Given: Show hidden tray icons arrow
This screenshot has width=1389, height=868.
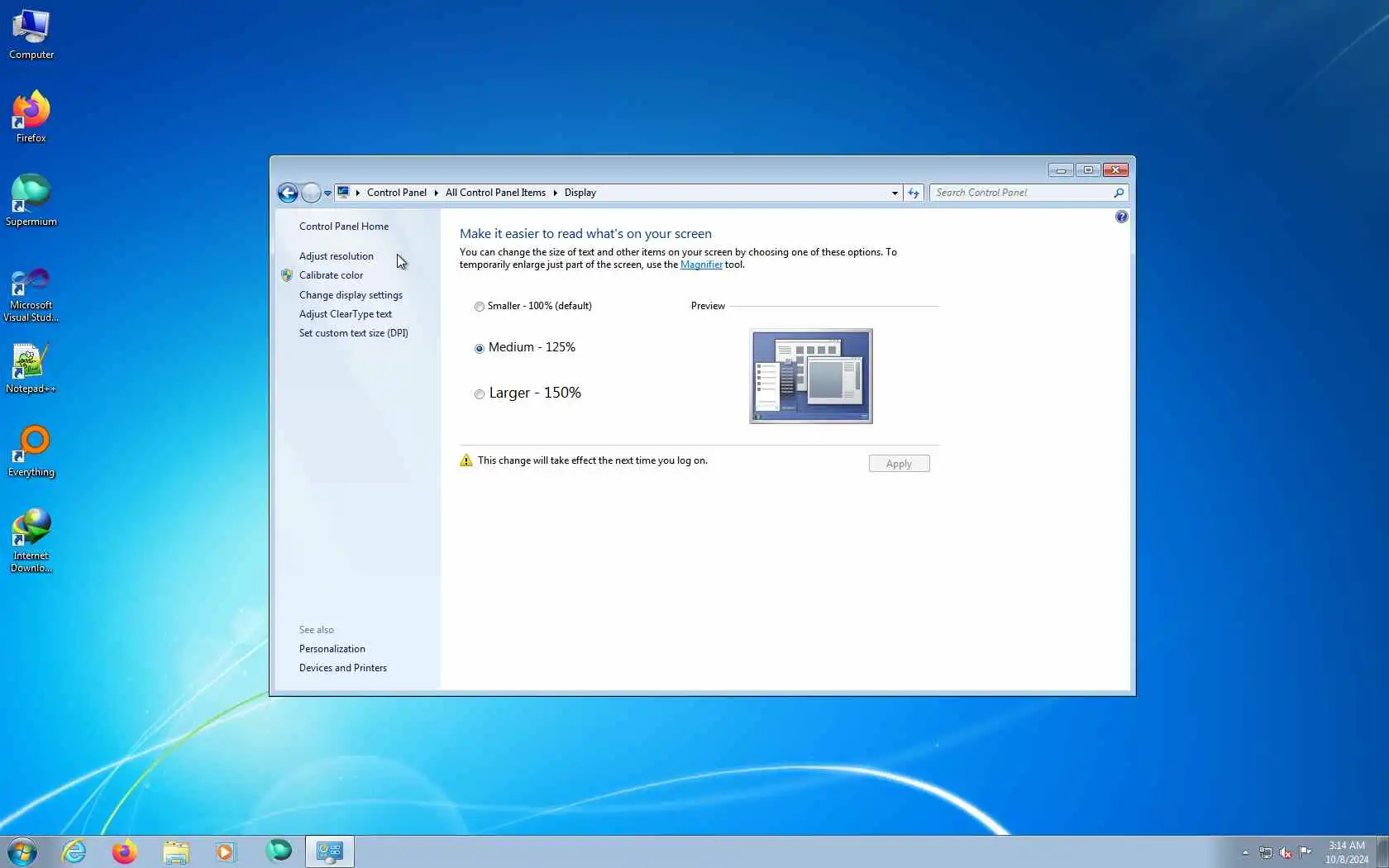Looking at the screenshot, I should 1245,852.
